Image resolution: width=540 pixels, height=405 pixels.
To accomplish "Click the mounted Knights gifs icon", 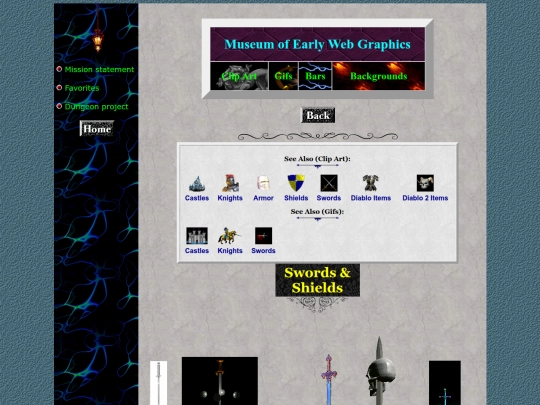I will click(x=229, y=236).
